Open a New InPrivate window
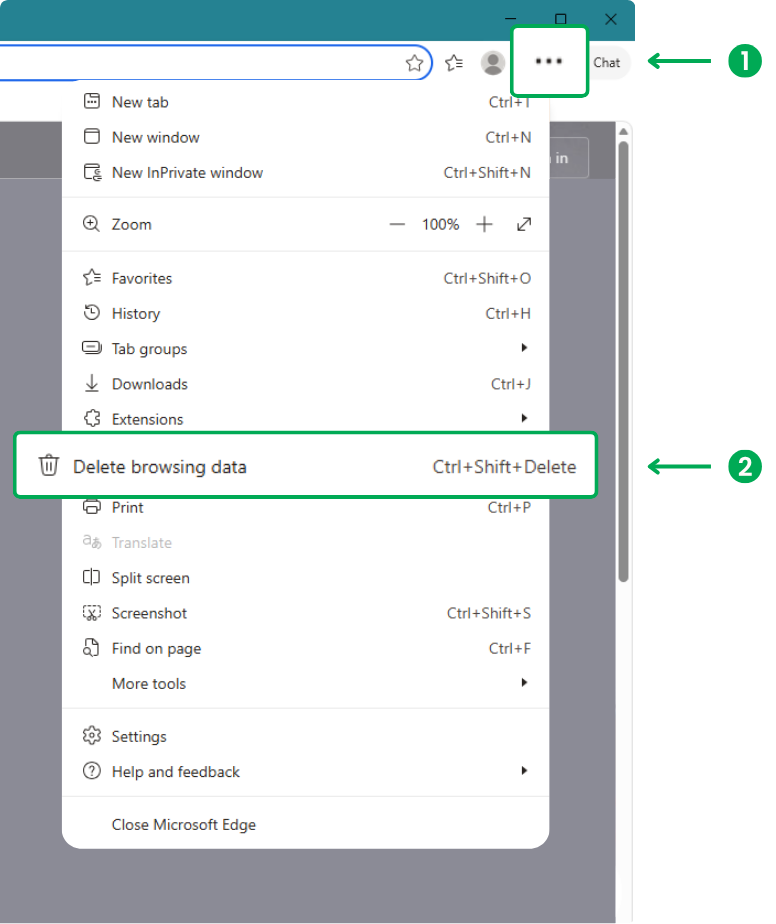 [186, 172]
